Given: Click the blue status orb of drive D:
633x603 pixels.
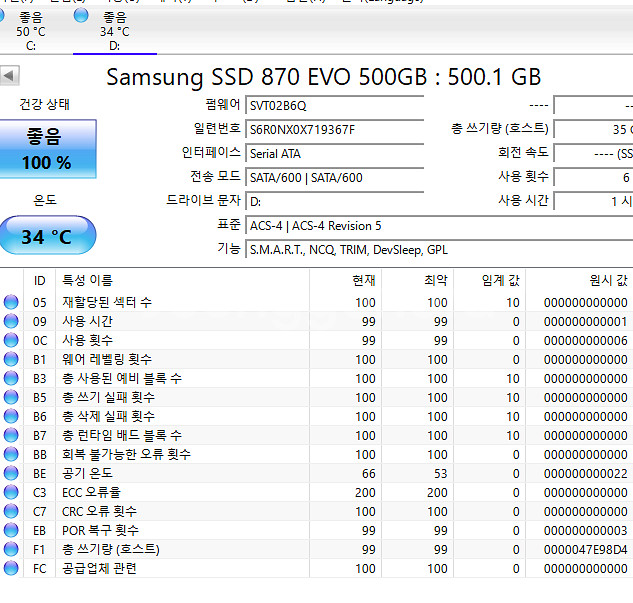Looking at the screenshot, I should tap(81, 16).
